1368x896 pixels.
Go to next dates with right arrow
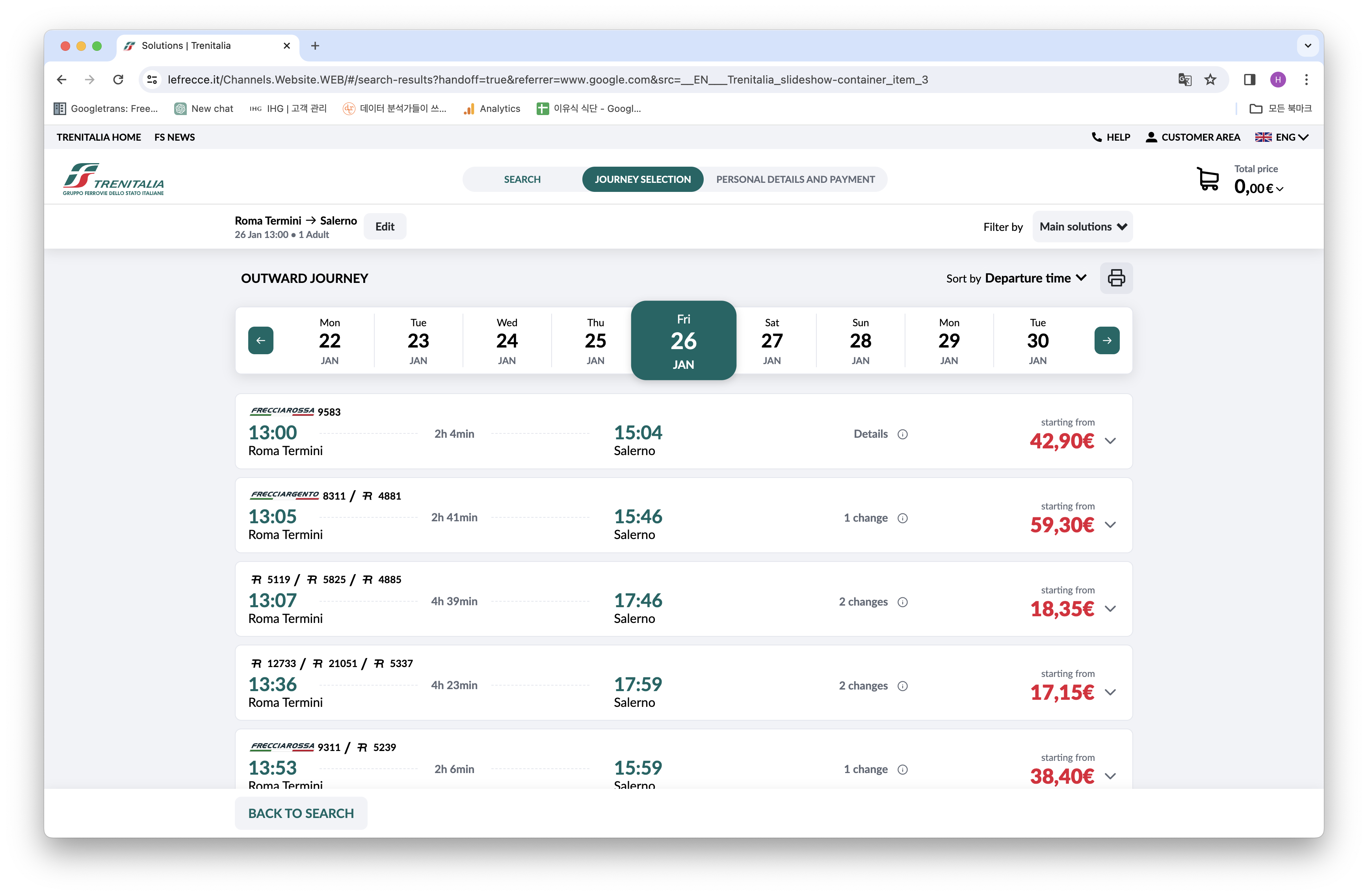(1106, 340)
